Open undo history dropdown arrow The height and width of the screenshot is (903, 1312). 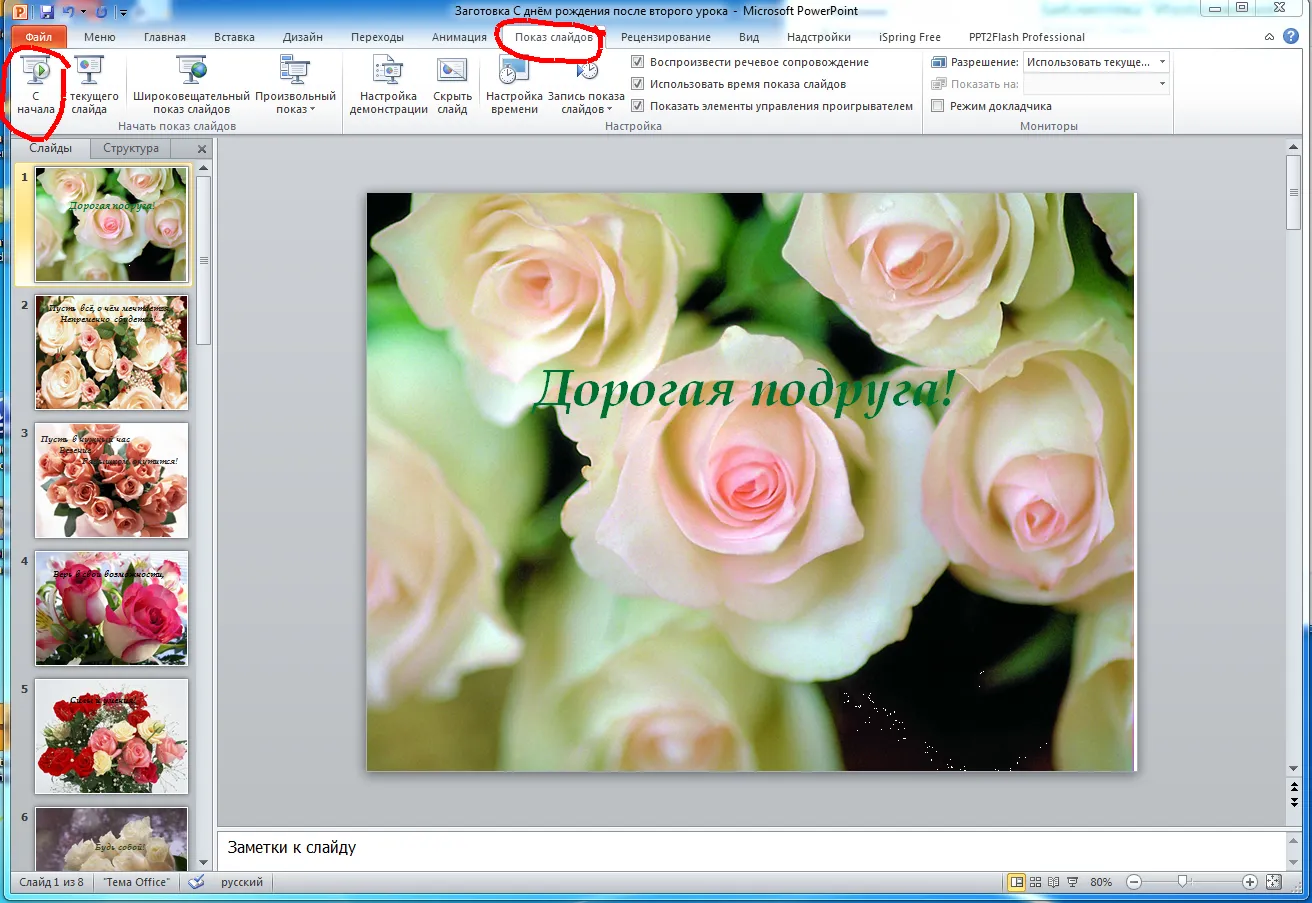[x=83, y=12]
